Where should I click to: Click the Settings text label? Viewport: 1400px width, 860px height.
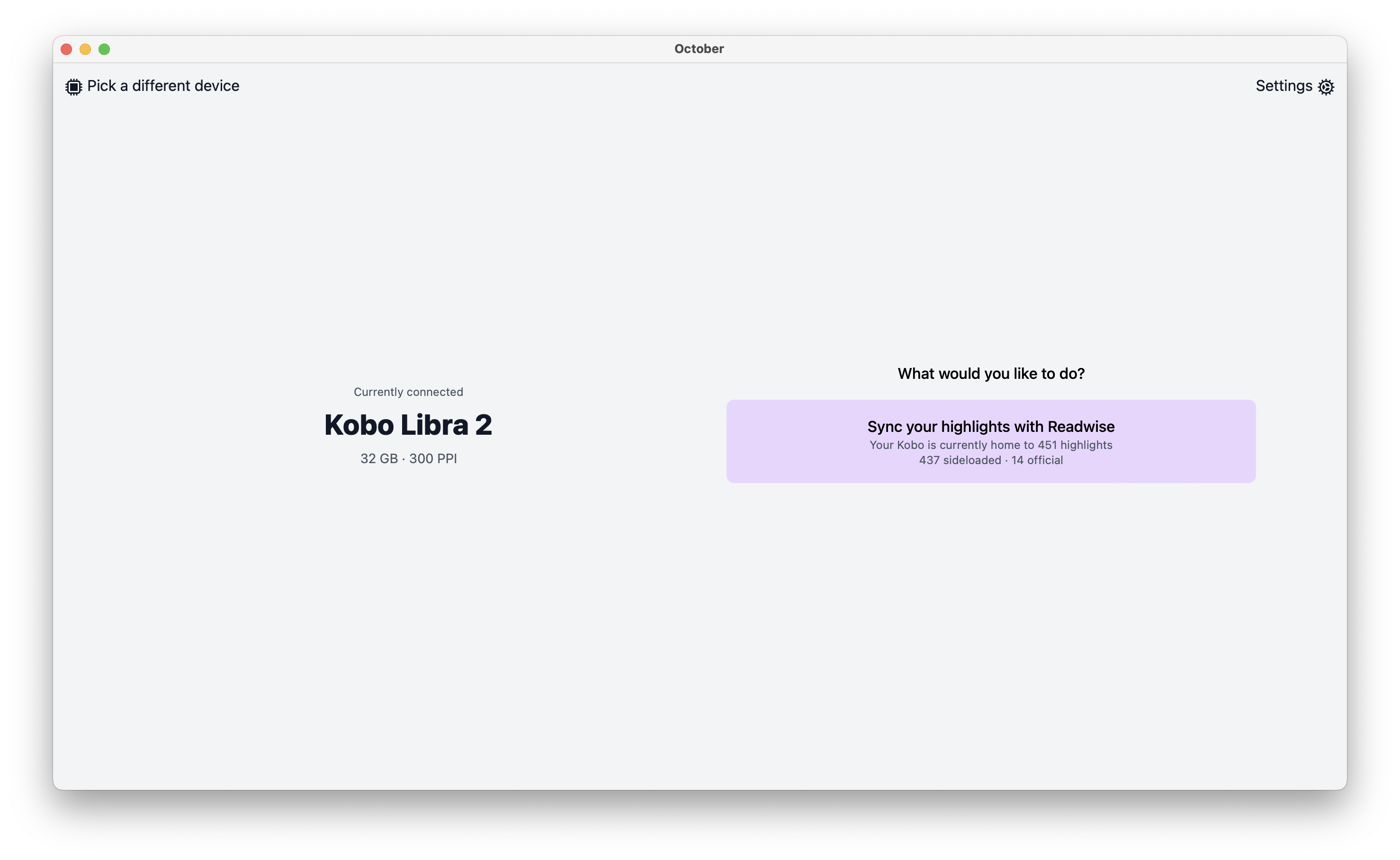coord(1283,86)
